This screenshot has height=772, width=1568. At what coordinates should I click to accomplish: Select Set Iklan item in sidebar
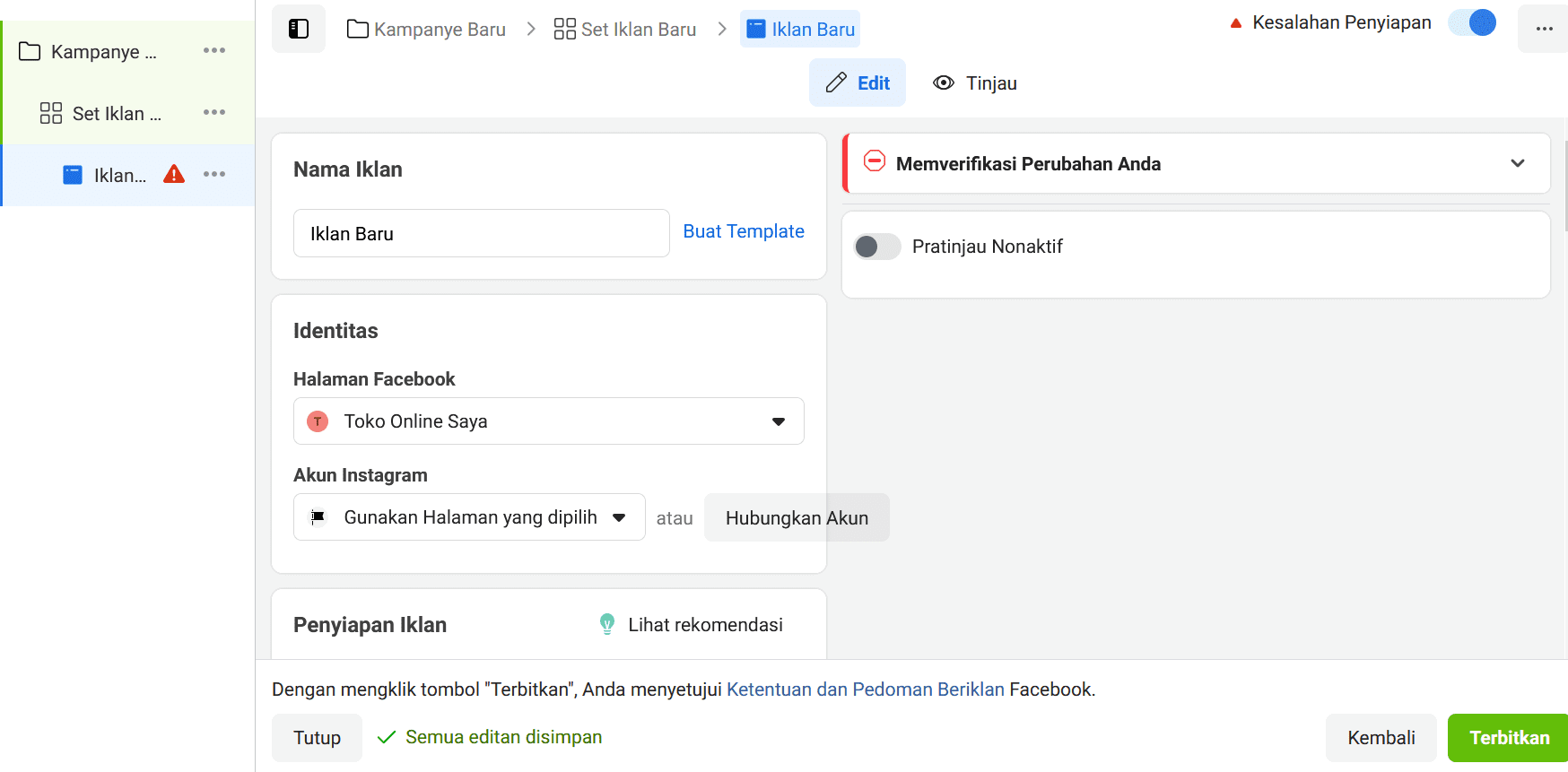tap(117, 114)
